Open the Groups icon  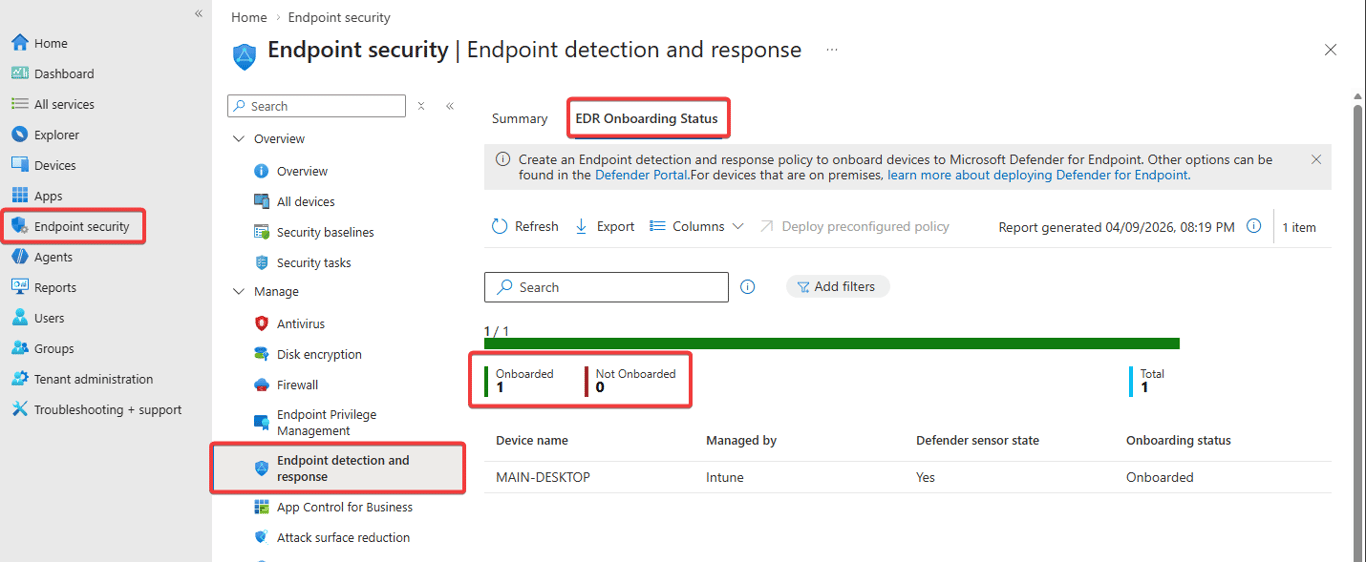click(x=19, y=348)
